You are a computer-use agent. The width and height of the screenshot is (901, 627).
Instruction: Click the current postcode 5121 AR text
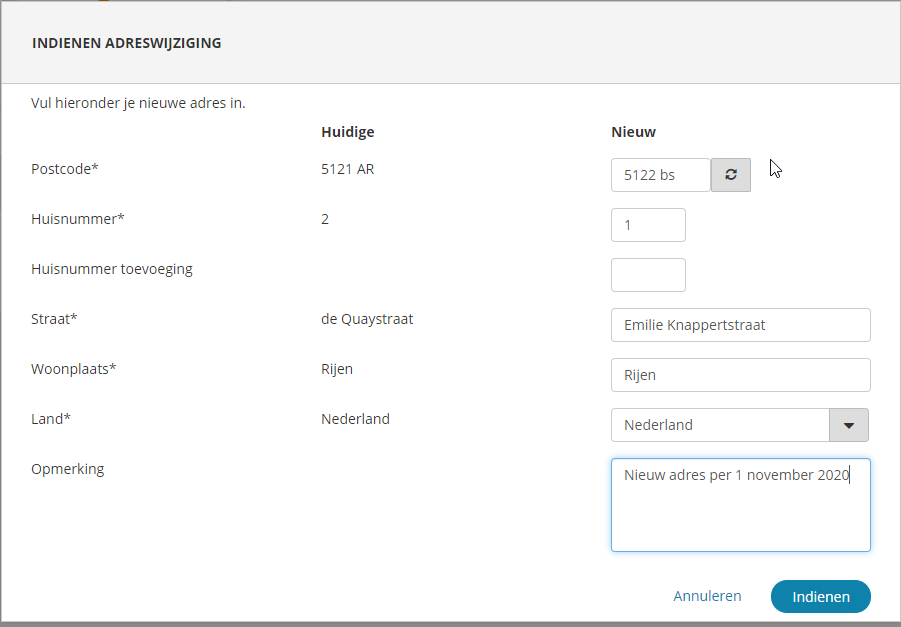(347, 169)
